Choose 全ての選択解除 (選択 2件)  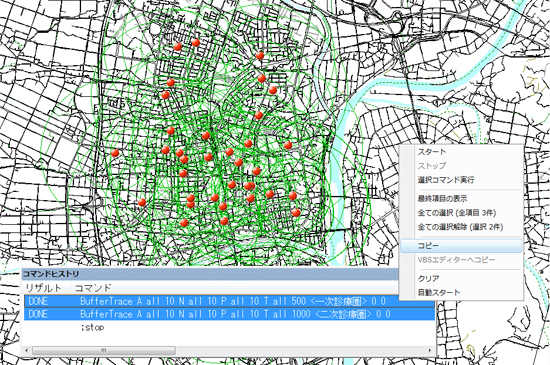click(x=461, y=227)
